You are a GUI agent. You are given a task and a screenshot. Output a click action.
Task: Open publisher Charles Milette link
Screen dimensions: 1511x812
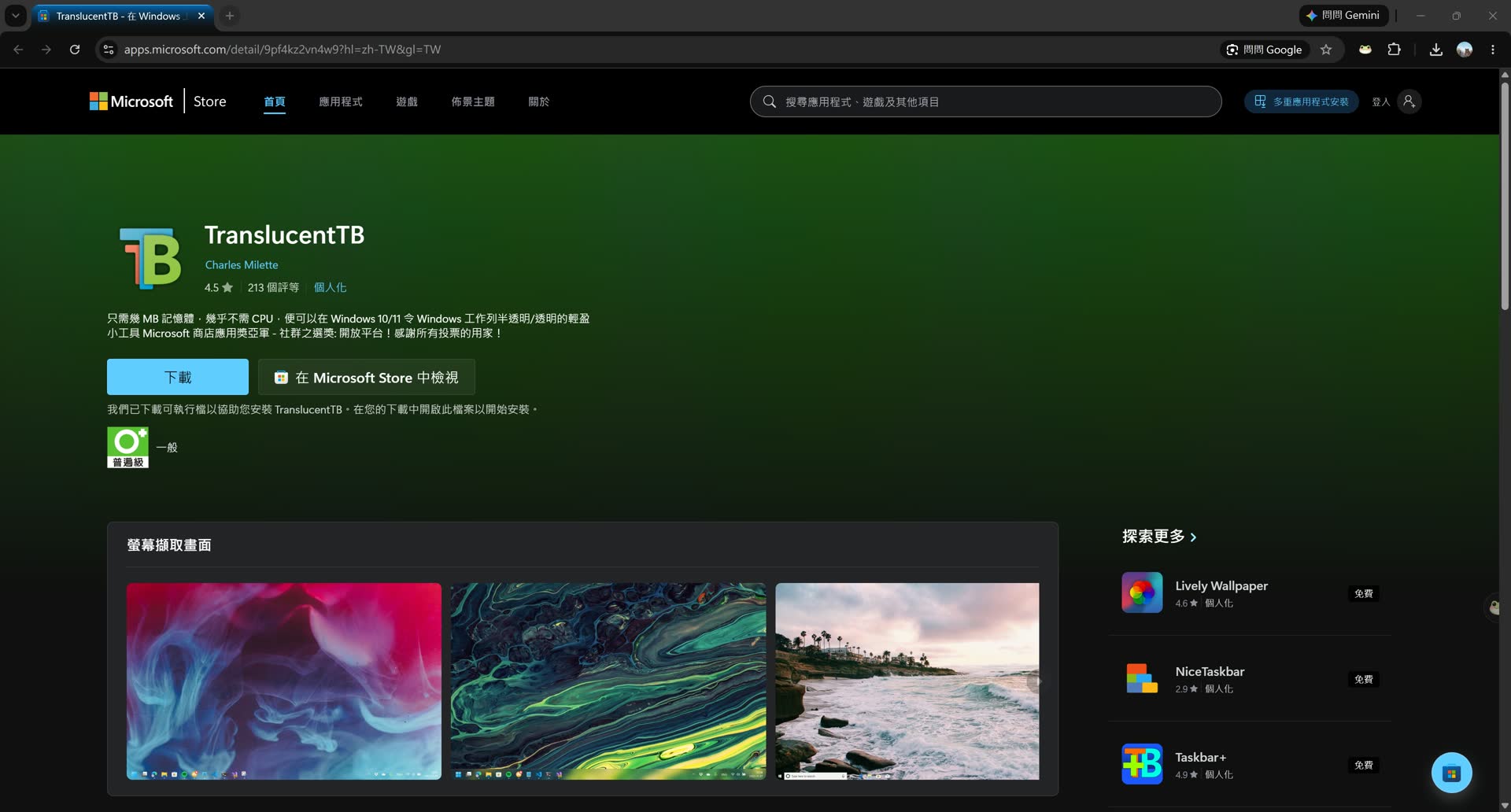click(x=242, y=265)
